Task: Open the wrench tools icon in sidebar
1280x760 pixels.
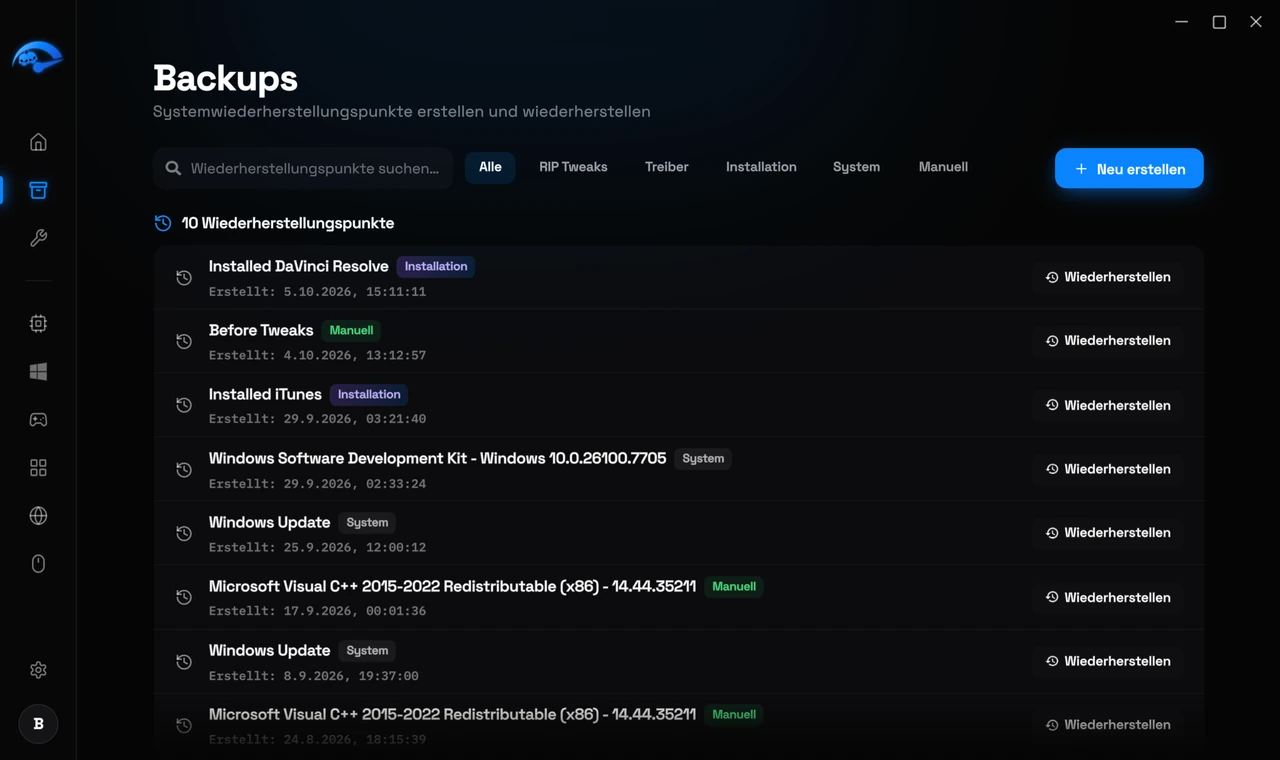Action: tap(38, 238)
